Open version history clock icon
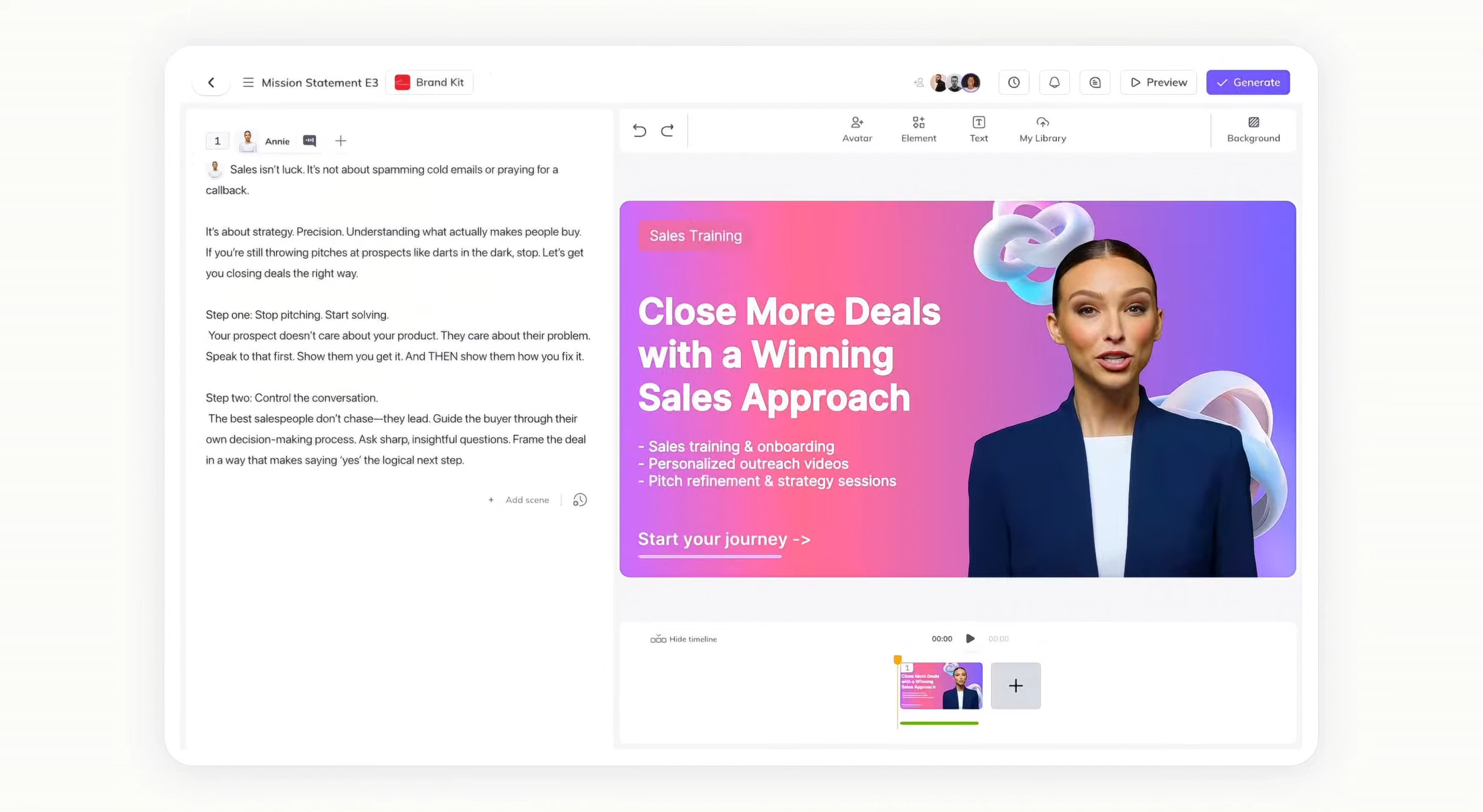 point(1013,82)
